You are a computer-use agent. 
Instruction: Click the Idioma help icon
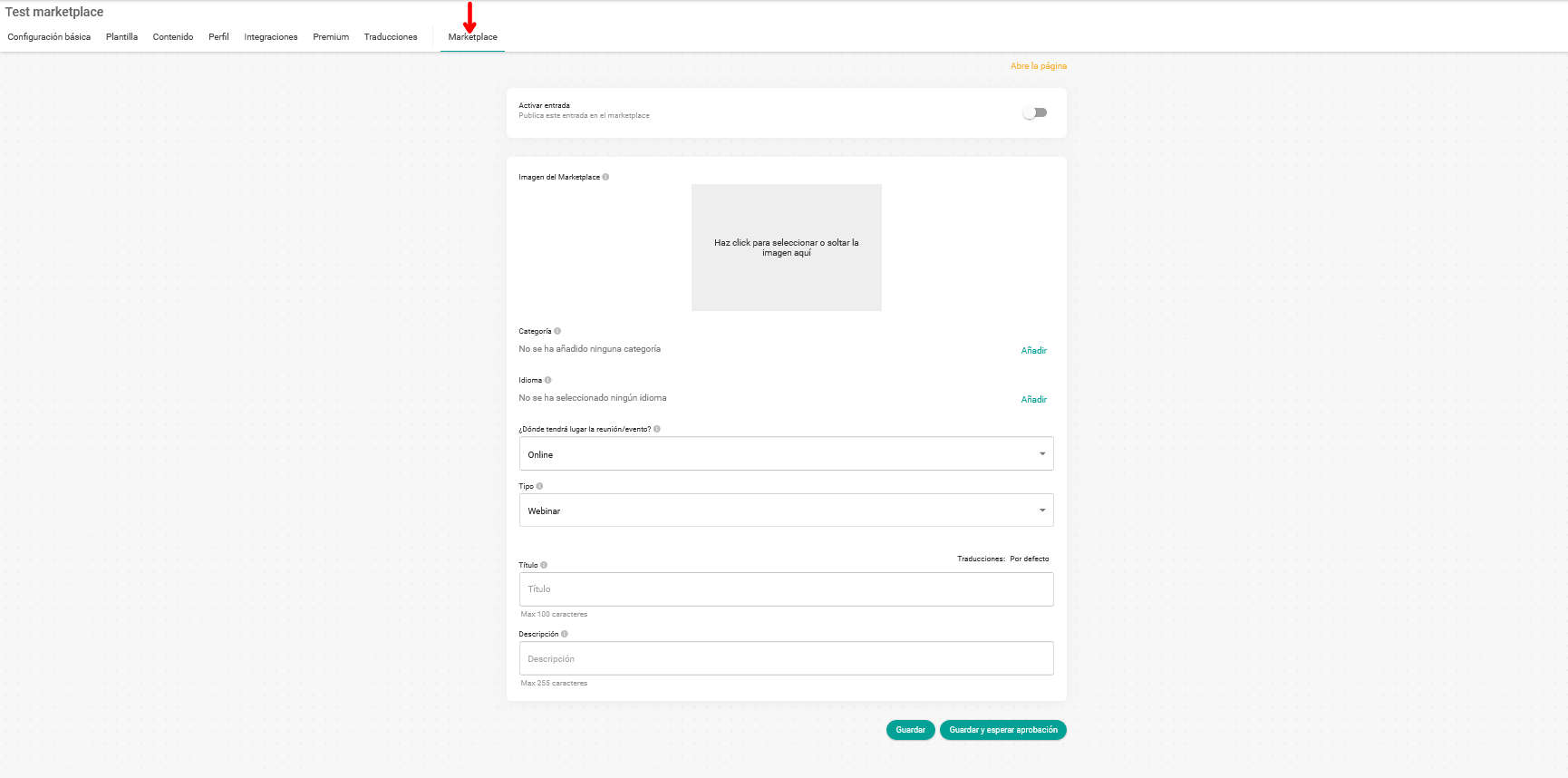[548, 380]
